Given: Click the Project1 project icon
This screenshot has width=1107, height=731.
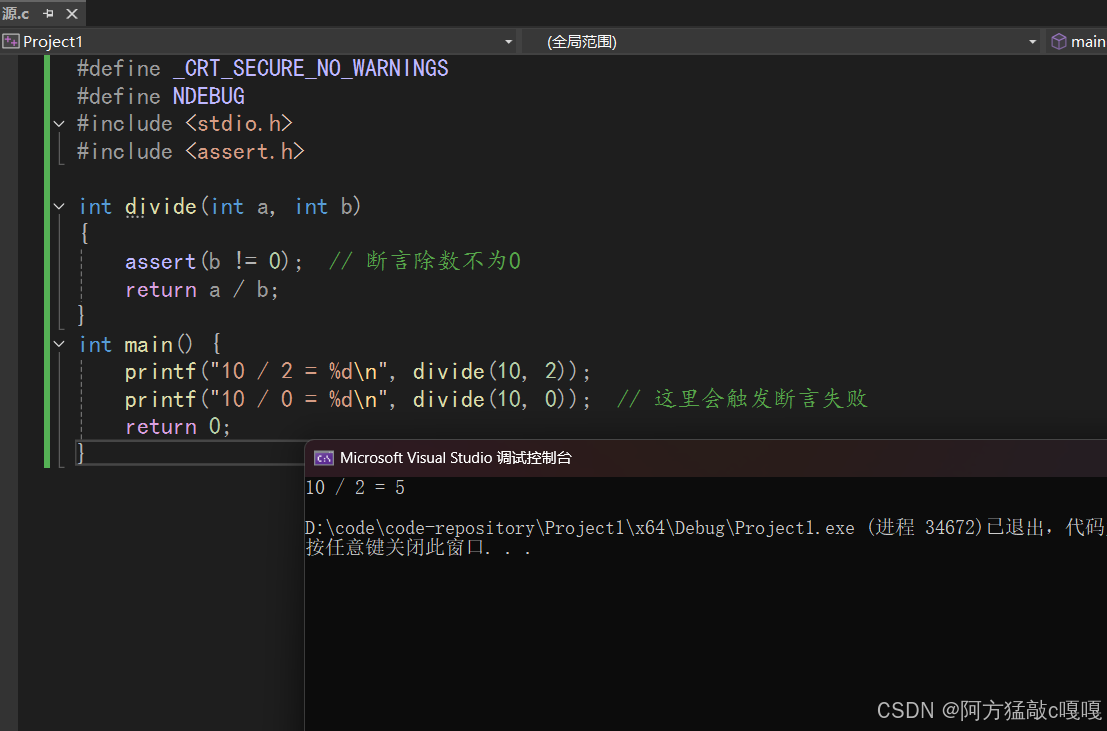Looking at the screenshot, I should pos(11,42).
